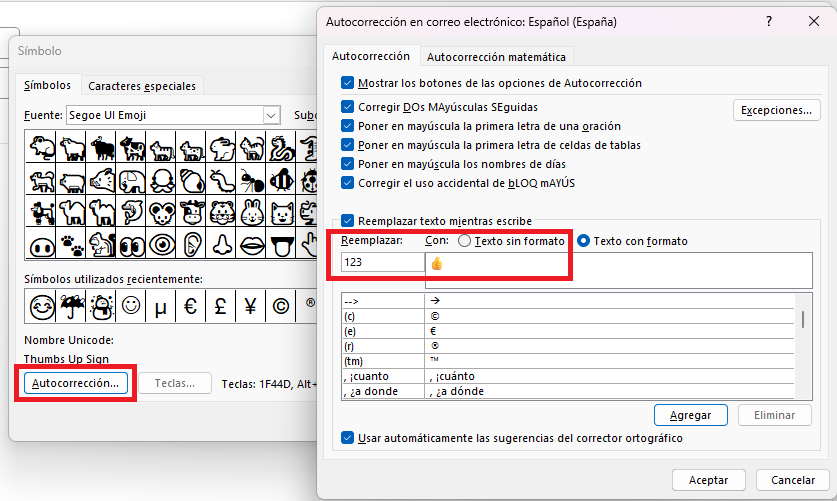This screenshot has height=501, width=837.
Task: Select the rat emoji in the symbol grid
Action: (42, 147)
